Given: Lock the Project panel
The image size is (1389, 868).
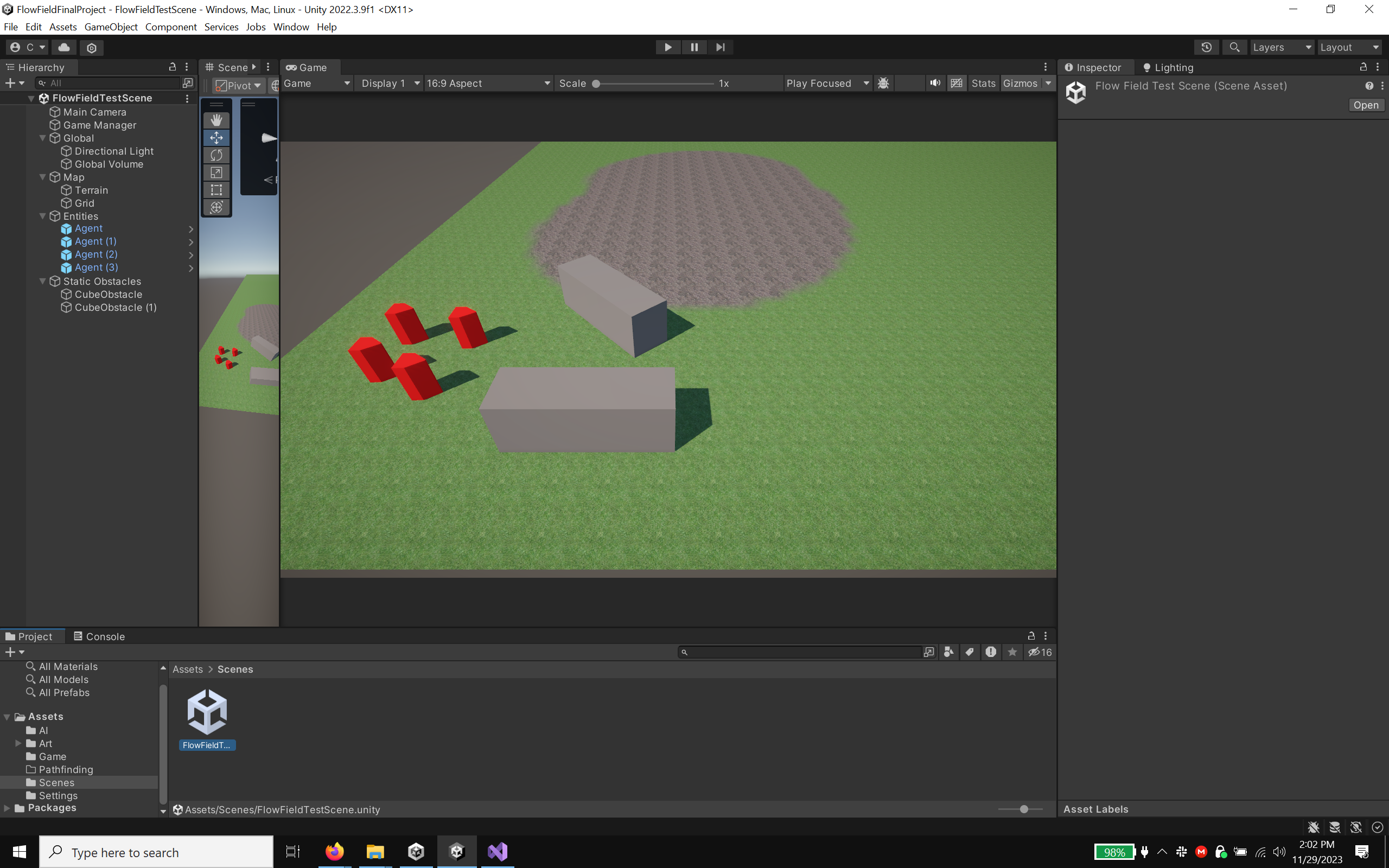Looking at the screenshot, I should point(1031,636).
